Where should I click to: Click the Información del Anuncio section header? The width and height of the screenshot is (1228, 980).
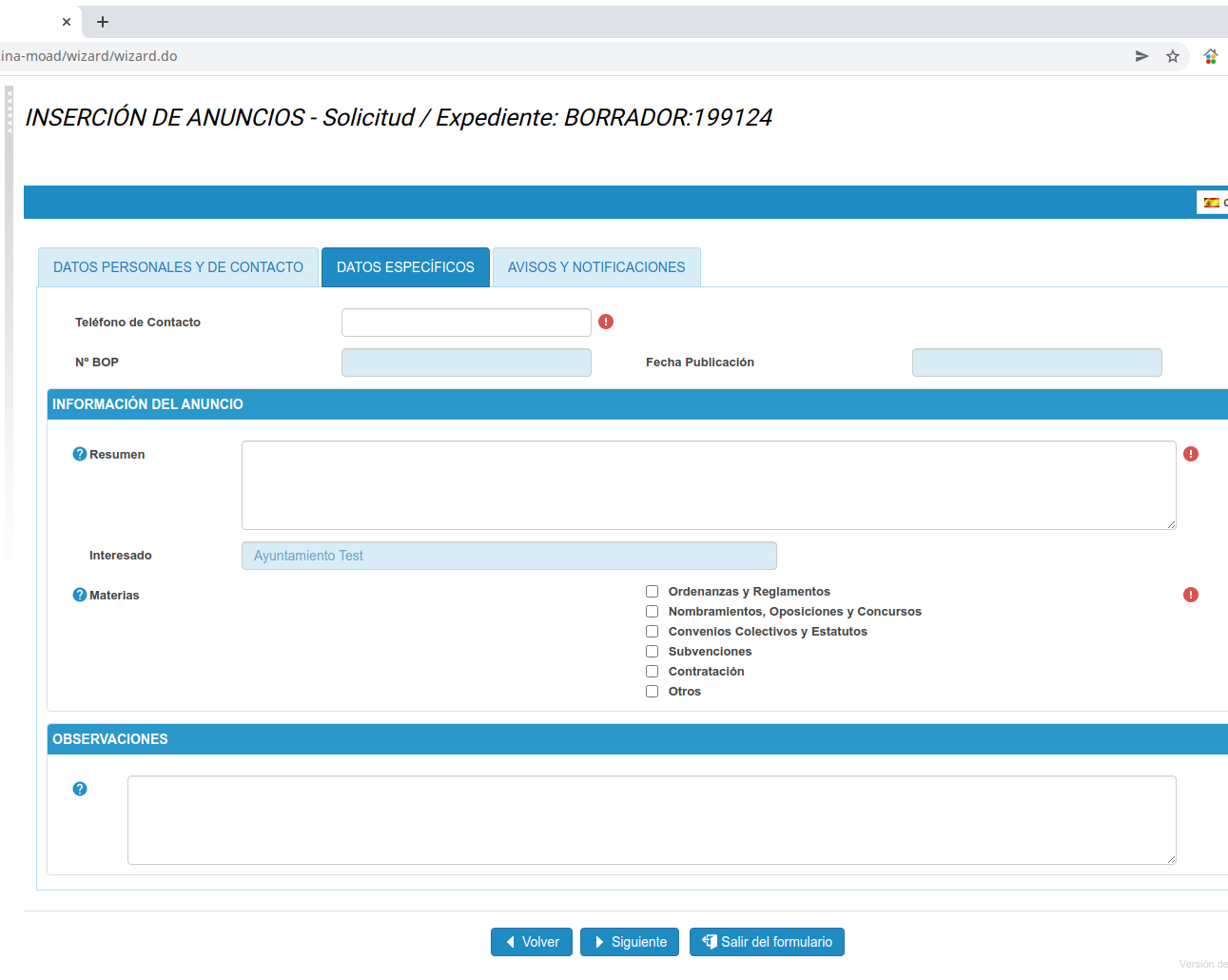637,404
